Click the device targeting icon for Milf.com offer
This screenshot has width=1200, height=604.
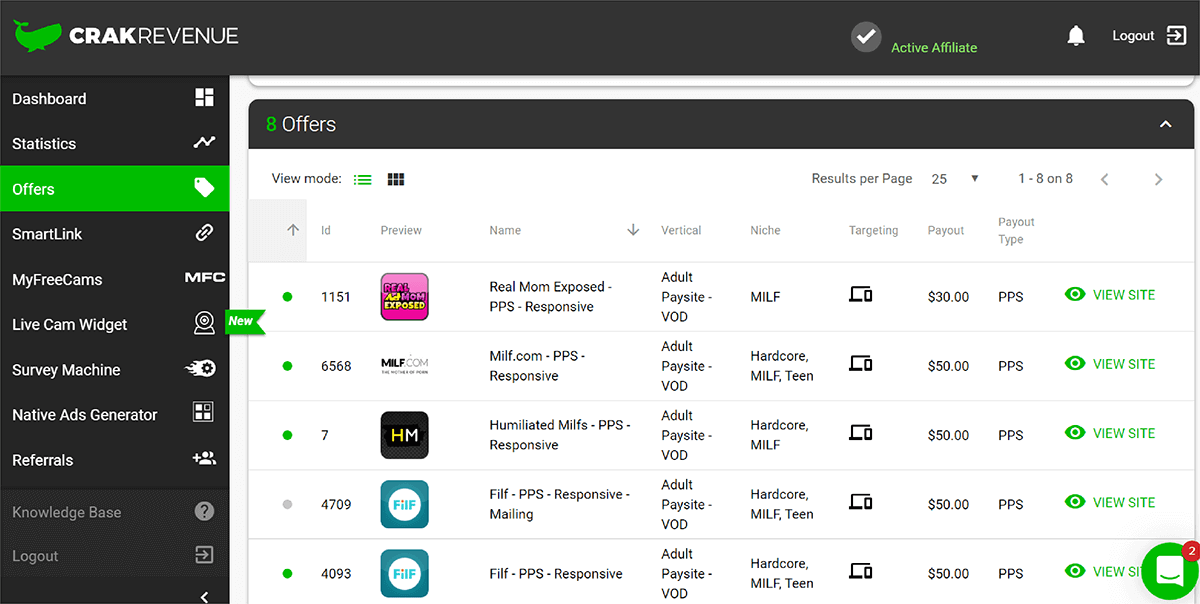pos(860,364)
